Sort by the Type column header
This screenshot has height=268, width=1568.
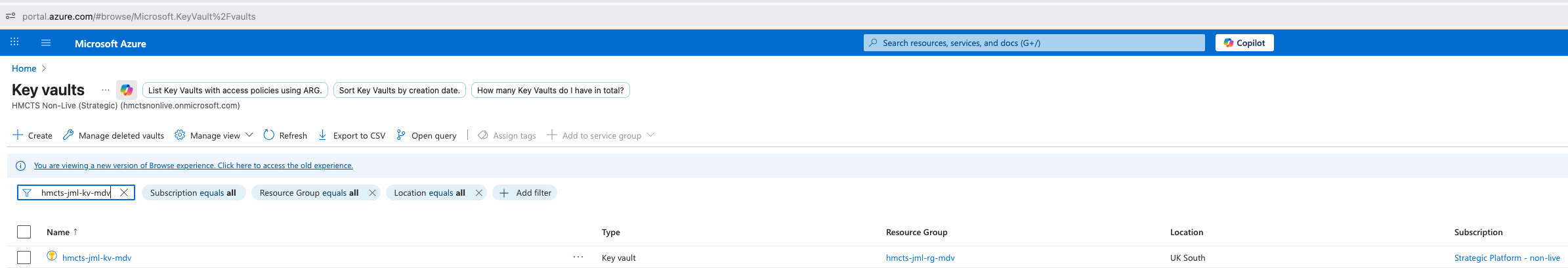[611, 232]
